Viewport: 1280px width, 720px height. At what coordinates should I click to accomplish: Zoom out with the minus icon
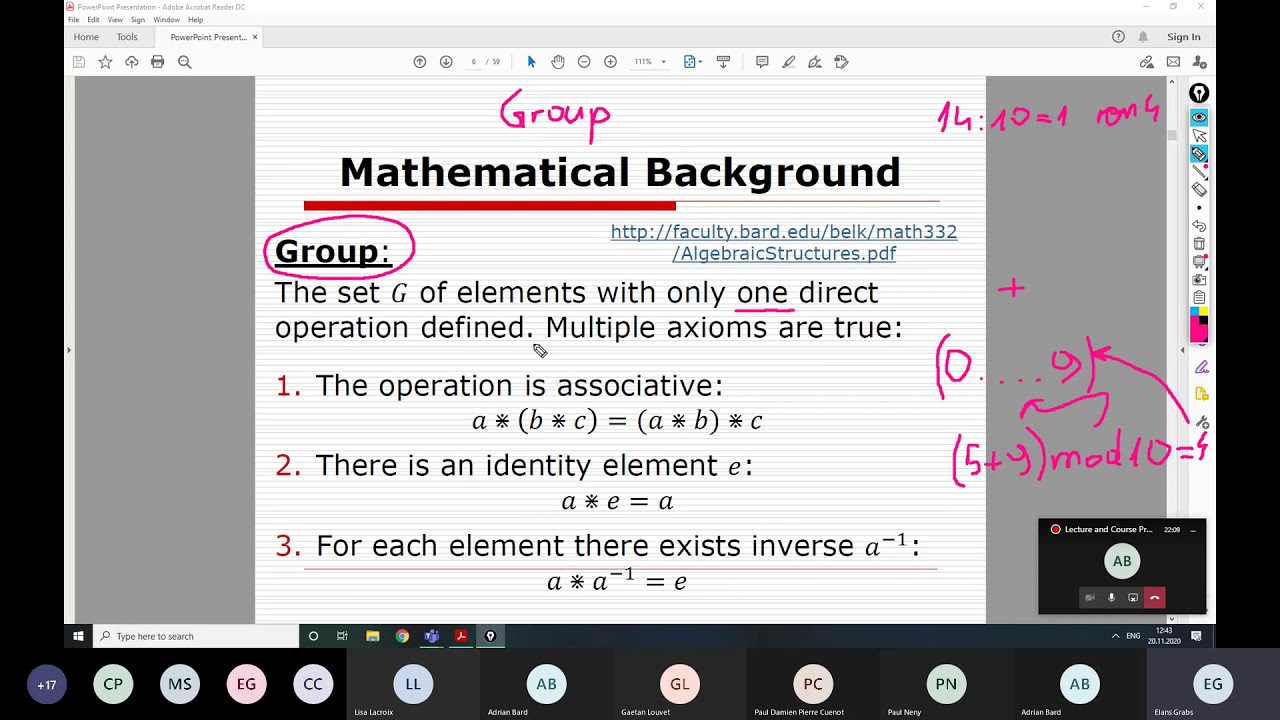click(584, 62)
